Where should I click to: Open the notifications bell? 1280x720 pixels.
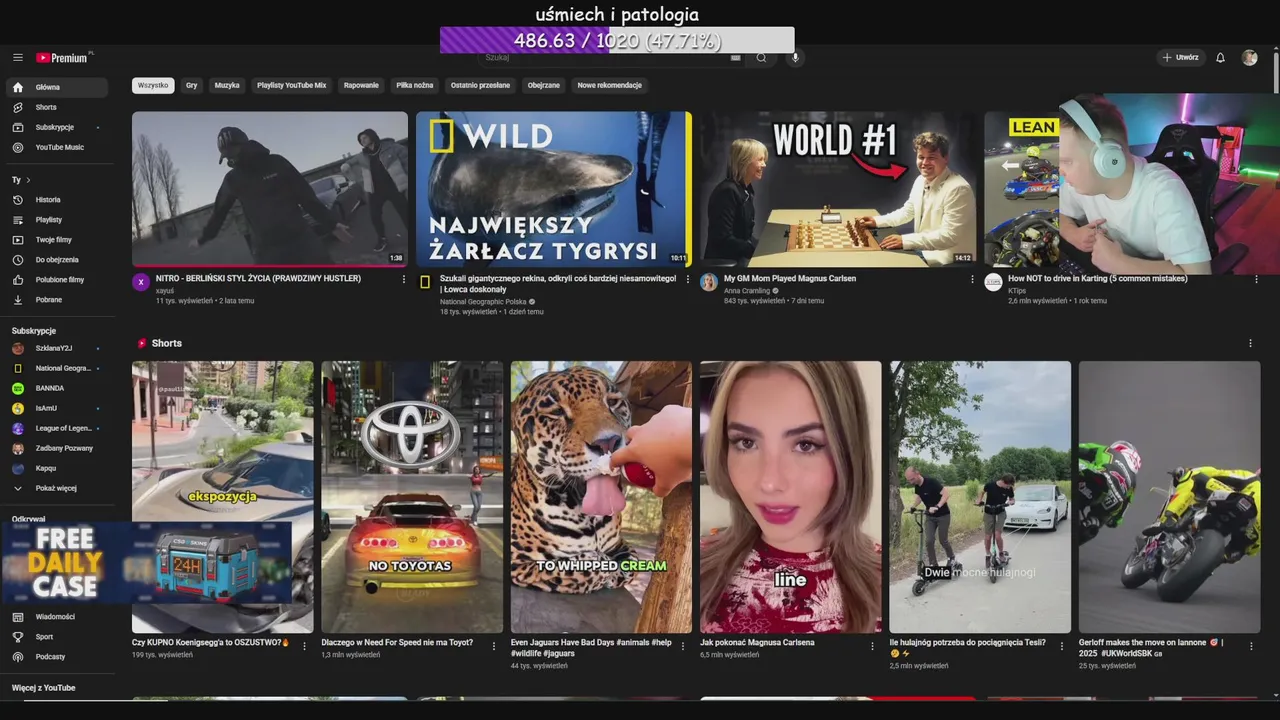click(1220, 58)
